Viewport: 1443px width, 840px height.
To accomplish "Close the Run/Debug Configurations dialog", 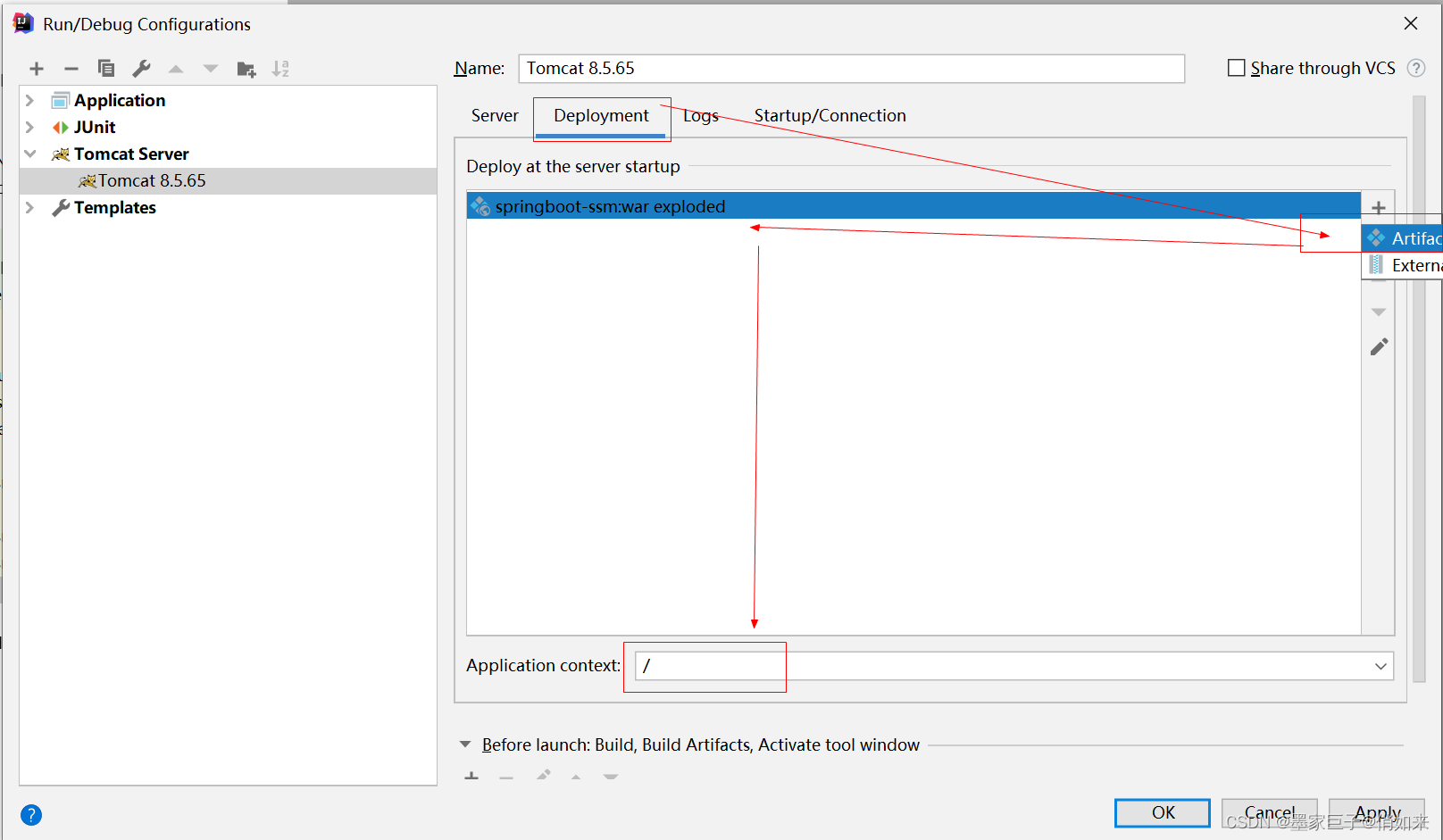I will pyautogui.click(x=1411, y=24).
